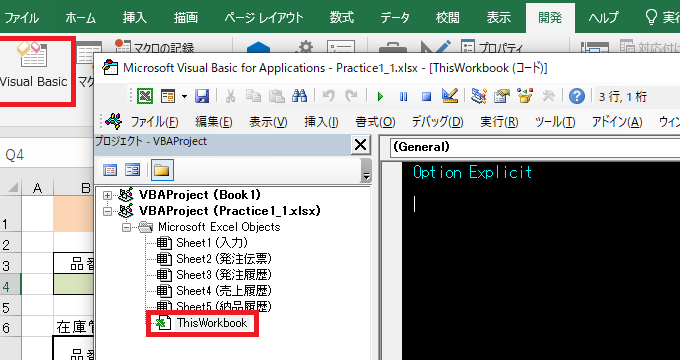The image size is (680, 360).
Task: Open VBA 実行(R) menu
Action: (499, 122)
